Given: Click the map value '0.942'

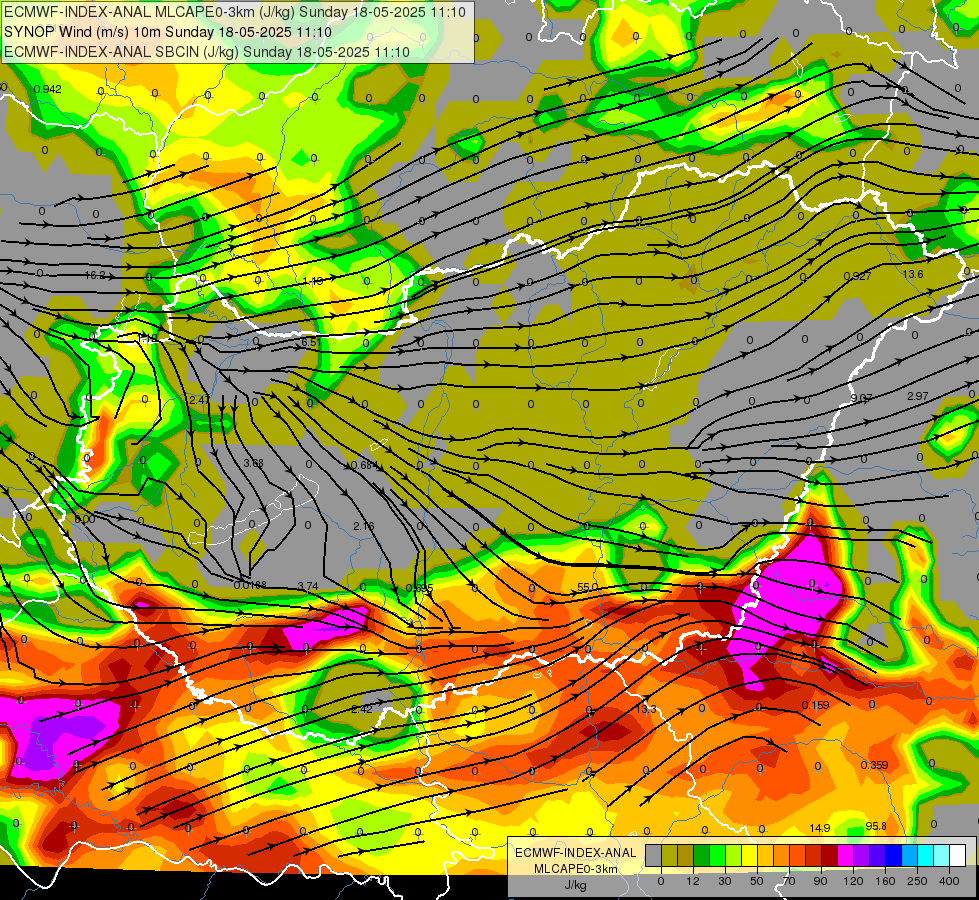Looking at the screenshot, I should (47, 89).
